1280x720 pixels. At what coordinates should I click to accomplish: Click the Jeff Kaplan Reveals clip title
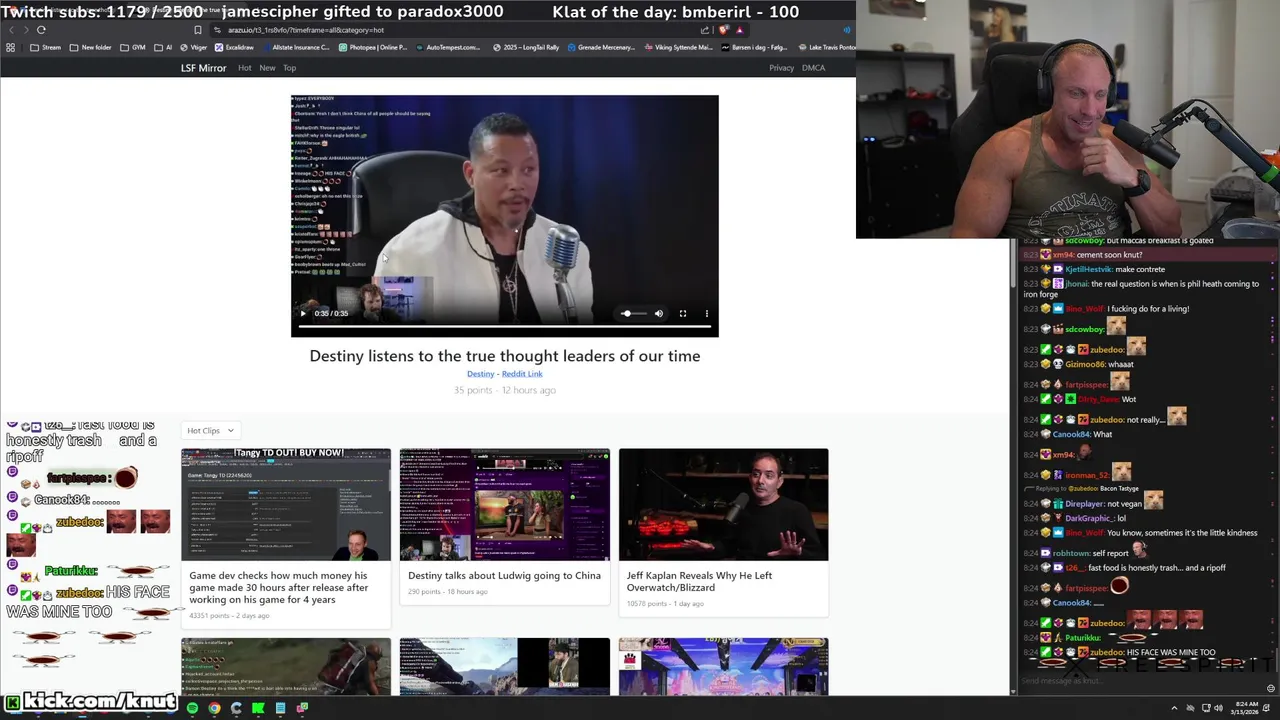click(x=699, y=581)
